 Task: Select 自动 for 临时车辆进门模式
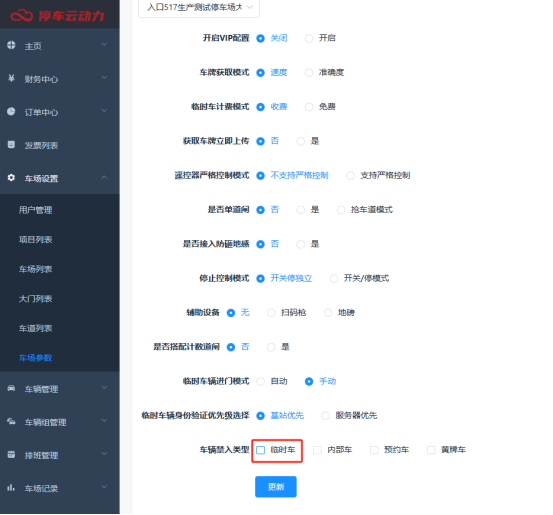pyautogui.click(x=261, y=382)
